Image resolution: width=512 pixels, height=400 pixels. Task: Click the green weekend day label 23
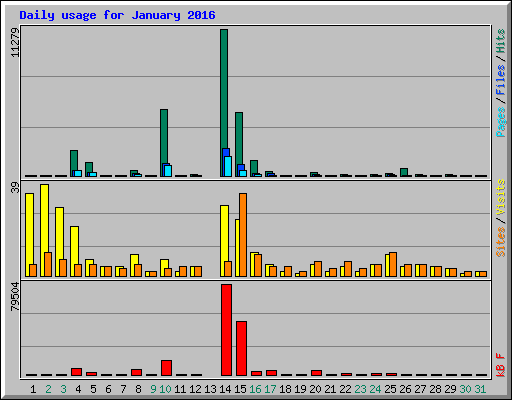pos(360,389)
